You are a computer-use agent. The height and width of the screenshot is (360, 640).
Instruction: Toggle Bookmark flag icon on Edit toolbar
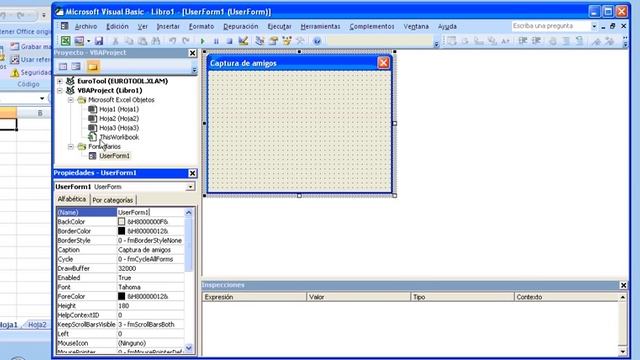coord(596,41)
